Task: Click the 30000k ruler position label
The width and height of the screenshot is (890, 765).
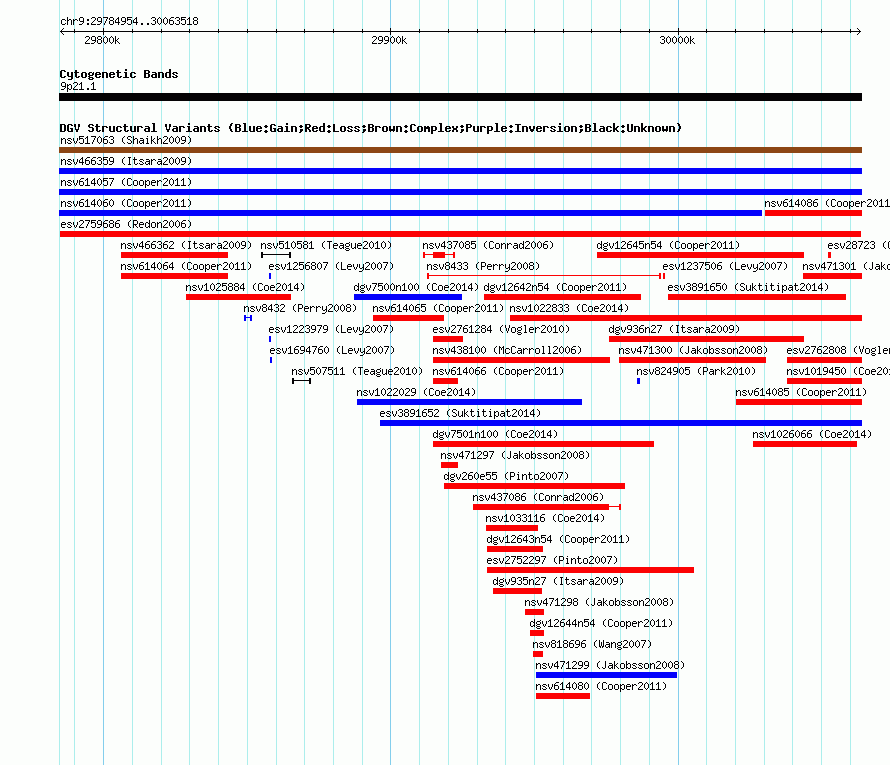Action: click(677, 40)
